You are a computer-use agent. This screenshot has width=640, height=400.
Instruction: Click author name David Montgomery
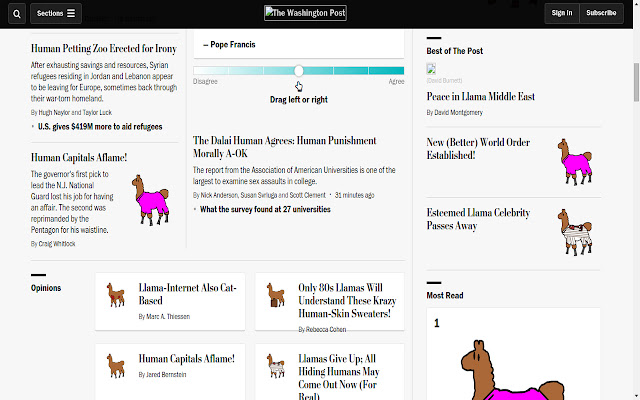(458, 112)
